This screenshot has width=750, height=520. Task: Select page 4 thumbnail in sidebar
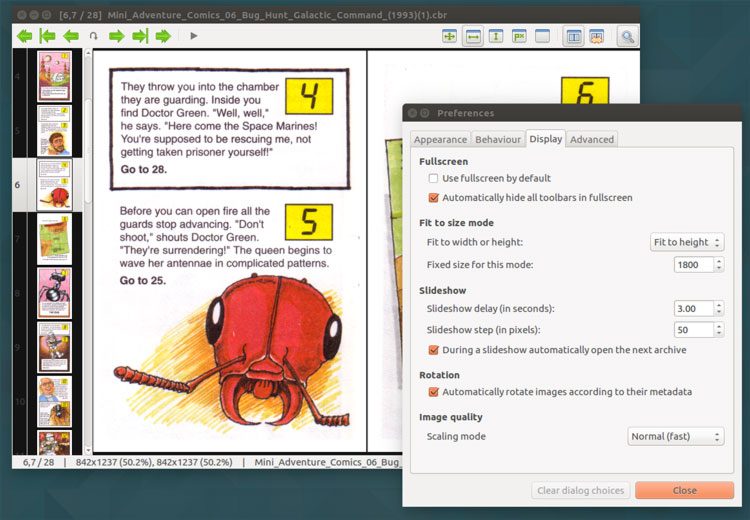pyautogui.click(x=55, y=76)
